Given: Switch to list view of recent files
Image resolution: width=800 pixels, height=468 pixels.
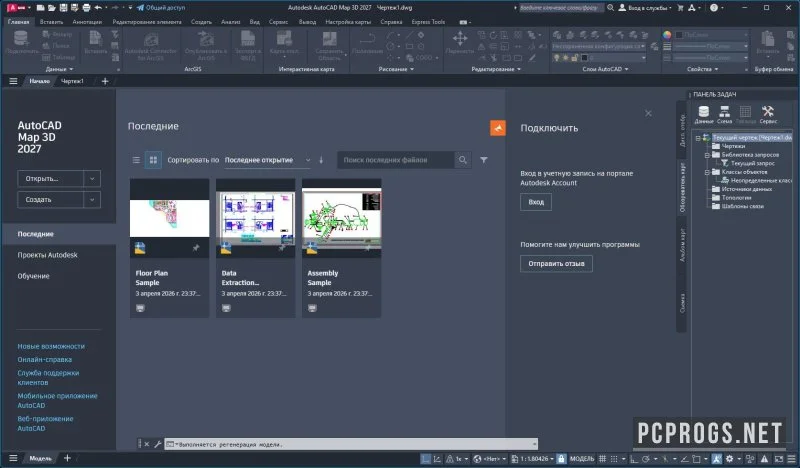Looking at the screenshot, I should [136, 160].
